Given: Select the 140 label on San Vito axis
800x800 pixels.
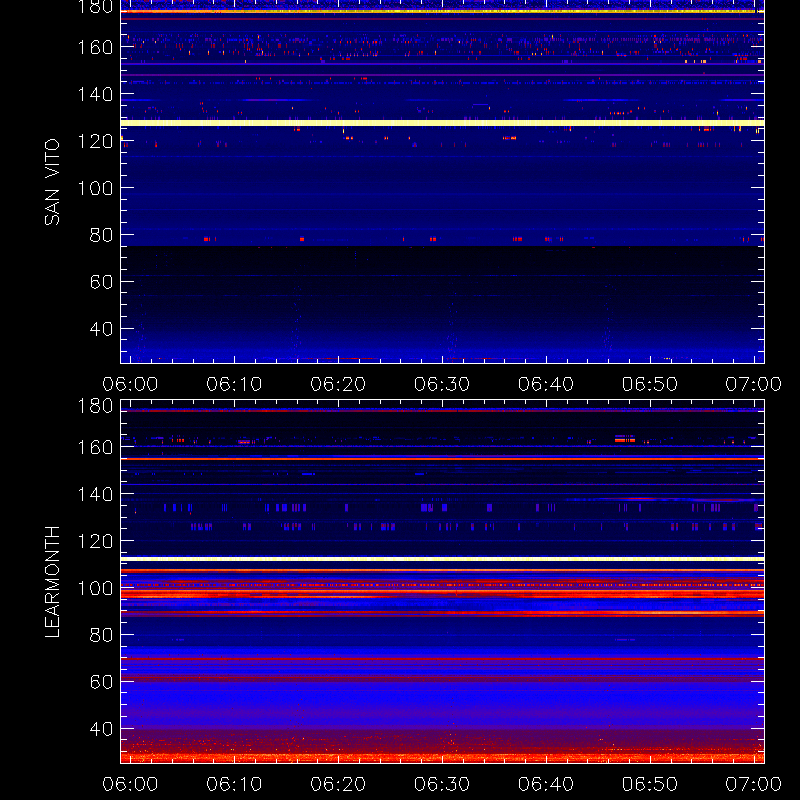Looking at the screenshot, I should point(95,94).
